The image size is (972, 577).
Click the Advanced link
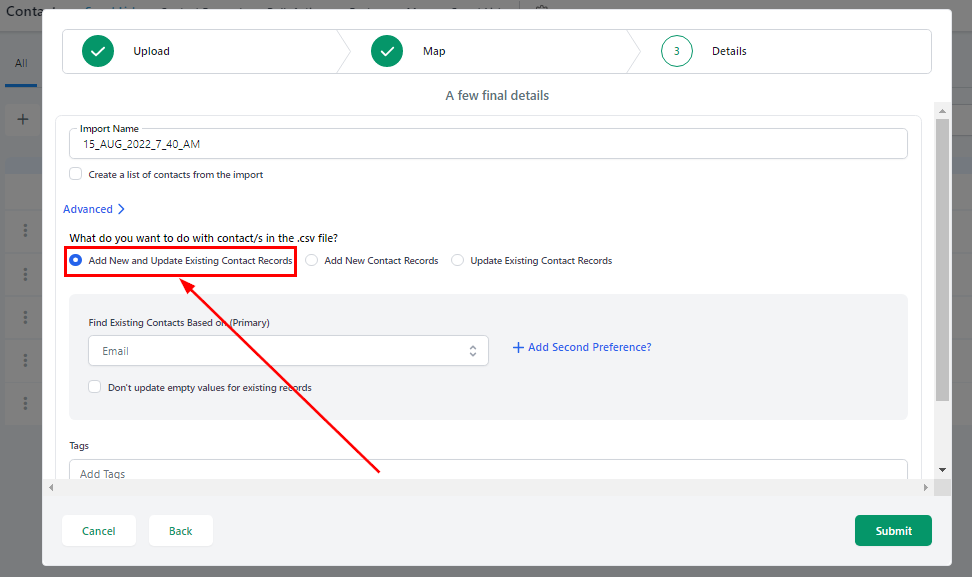point(88,209)
